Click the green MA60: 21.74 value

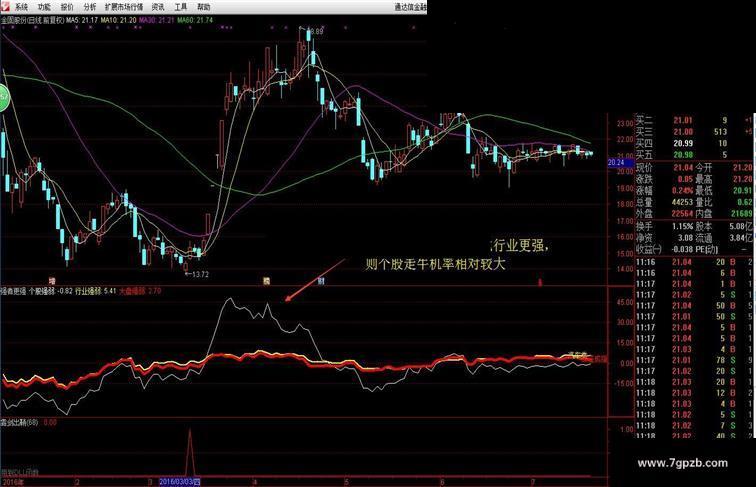click(x=194, y=20)
